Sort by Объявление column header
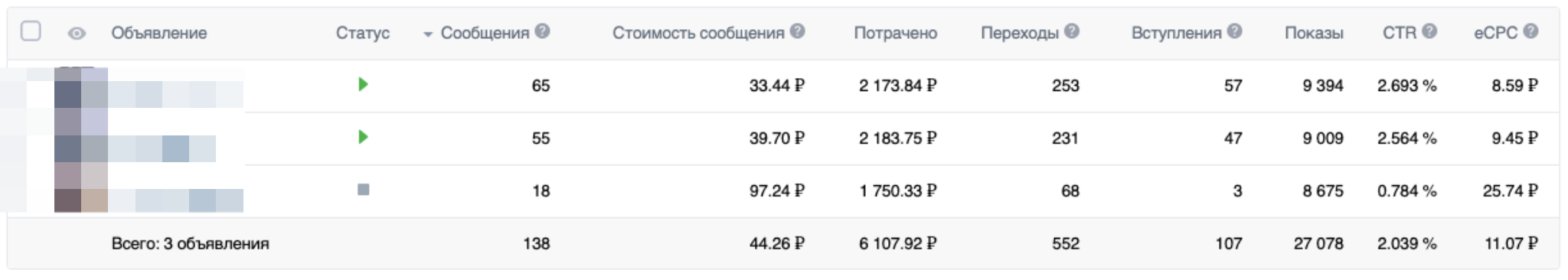This screenshot has height=280, width=1568. [x=158, y=33]
